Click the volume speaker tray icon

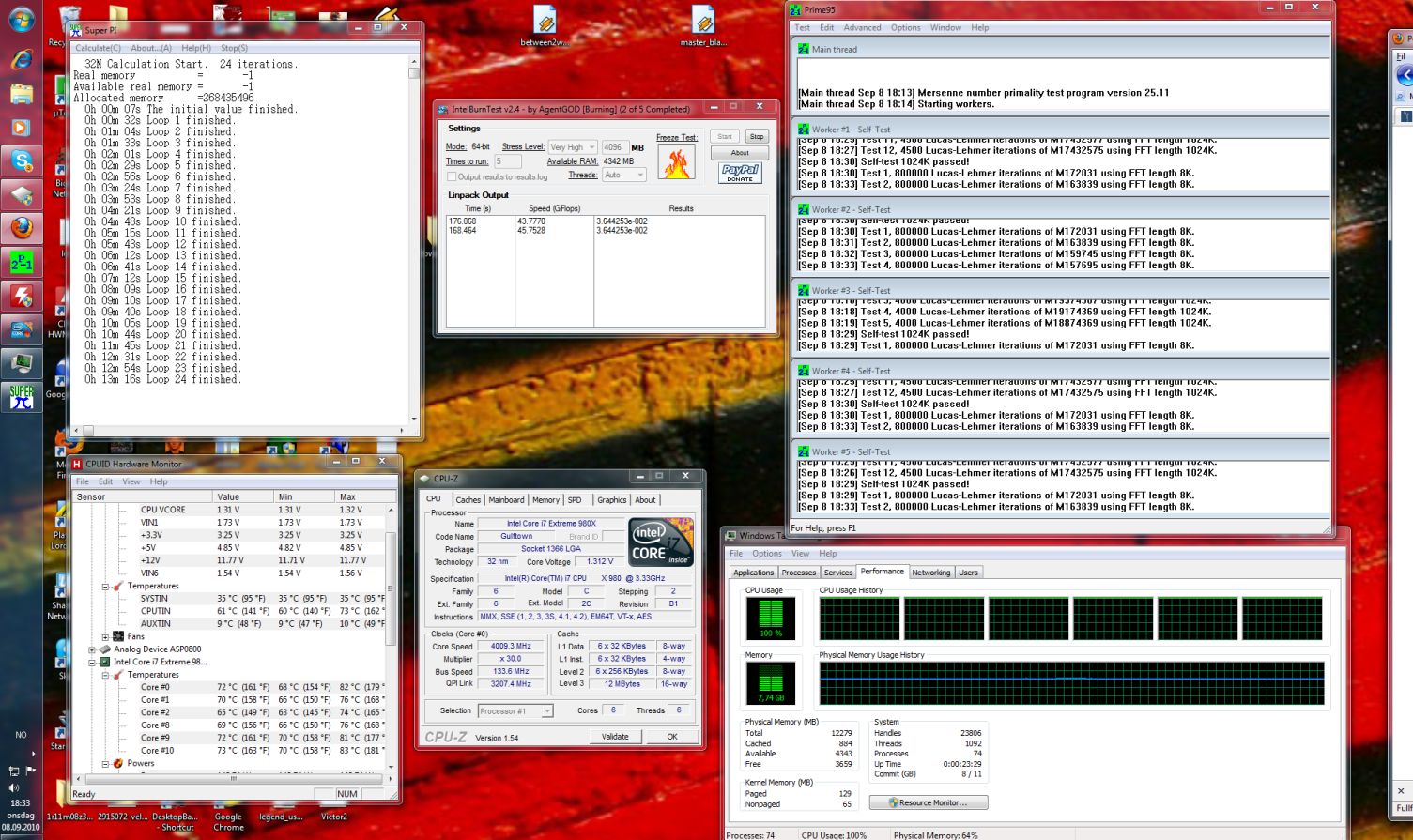click(13, 787)
